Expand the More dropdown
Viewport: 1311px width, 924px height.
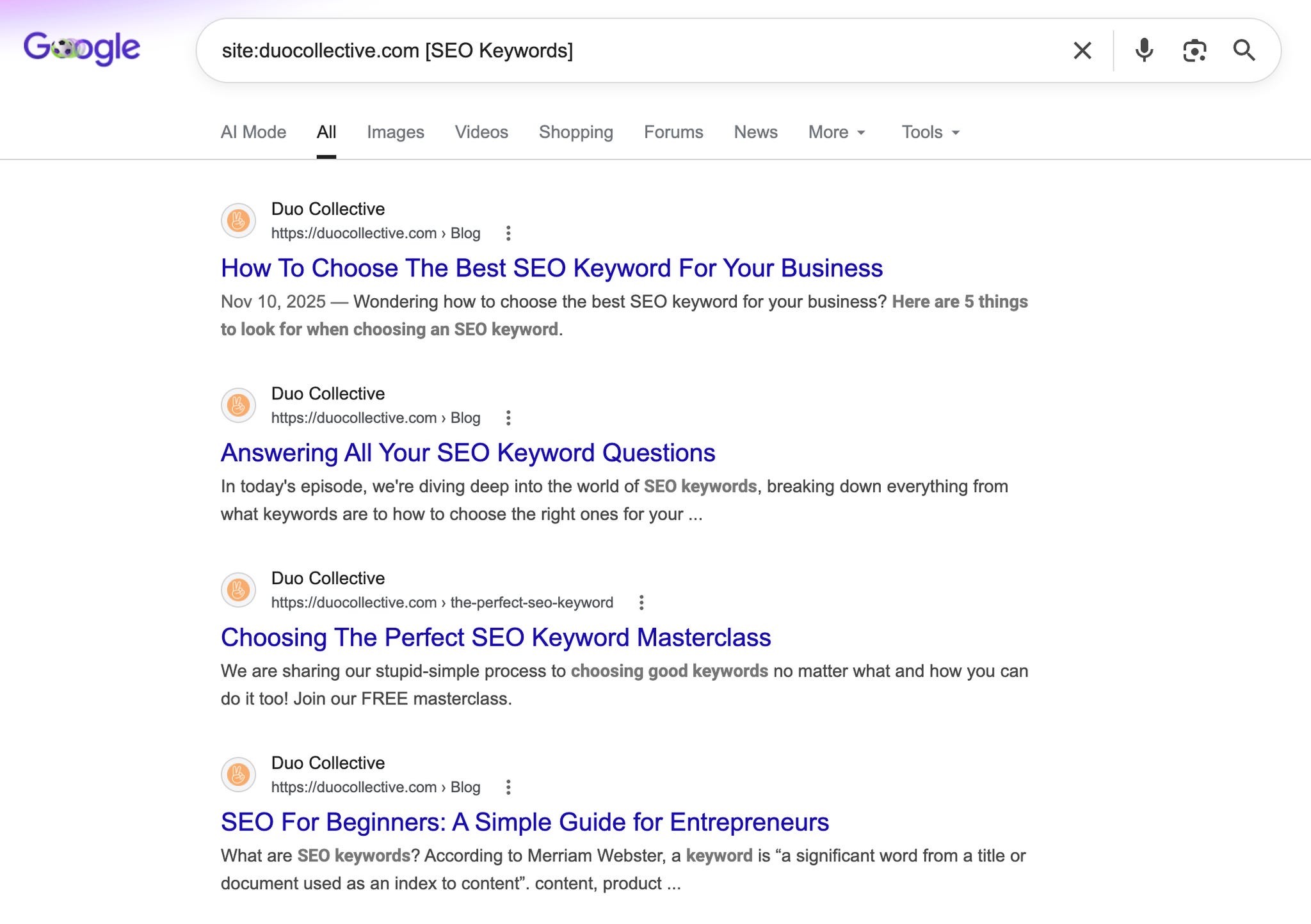(x=837, y=132)
